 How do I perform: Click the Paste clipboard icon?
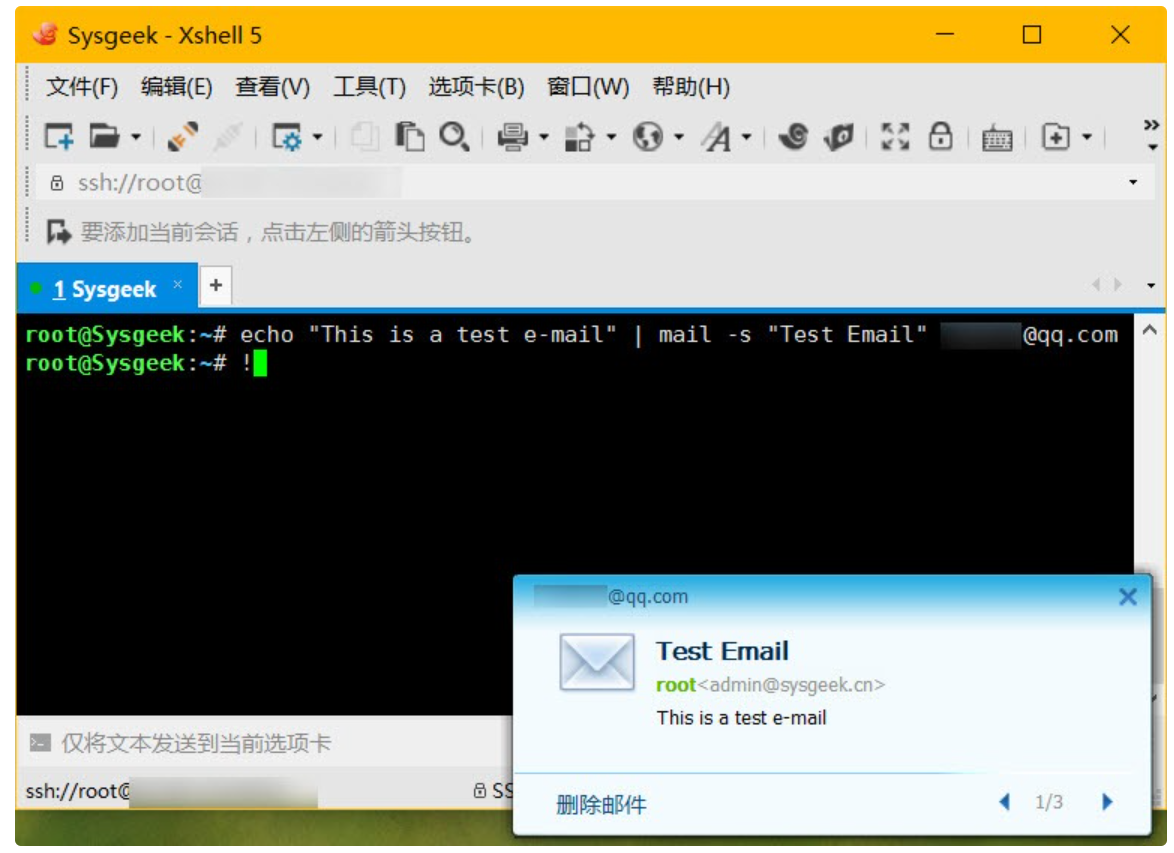(x=409, y=136)
